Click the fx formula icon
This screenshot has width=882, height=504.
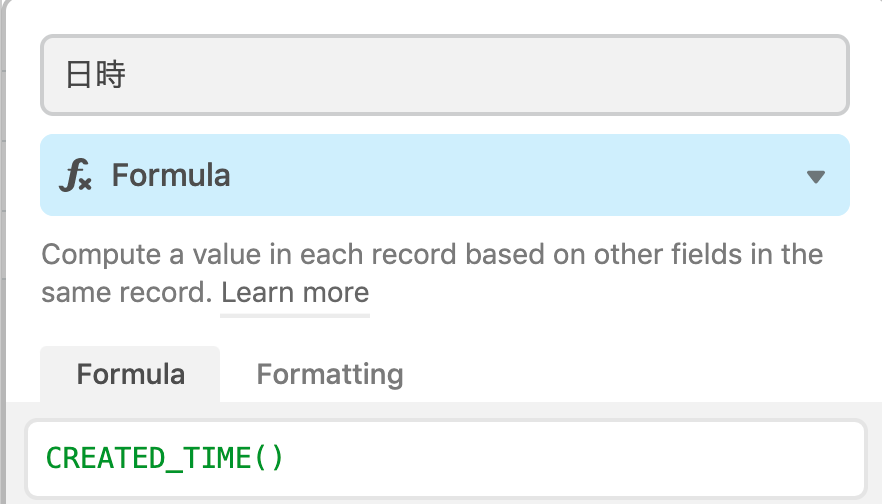coord(76,176)
